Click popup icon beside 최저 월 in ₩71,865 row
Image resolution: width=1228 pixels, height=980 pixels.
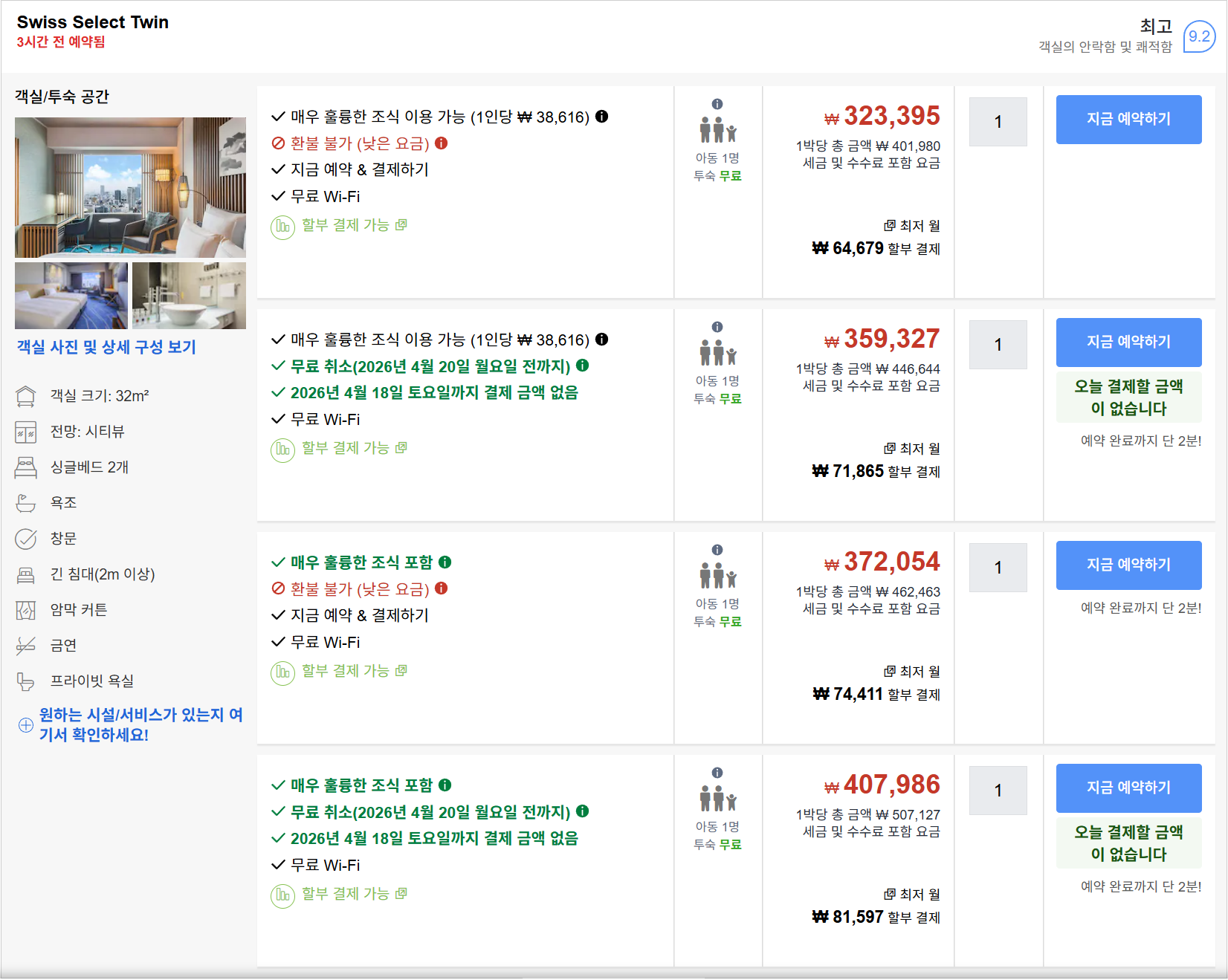[x=890, y=448]
